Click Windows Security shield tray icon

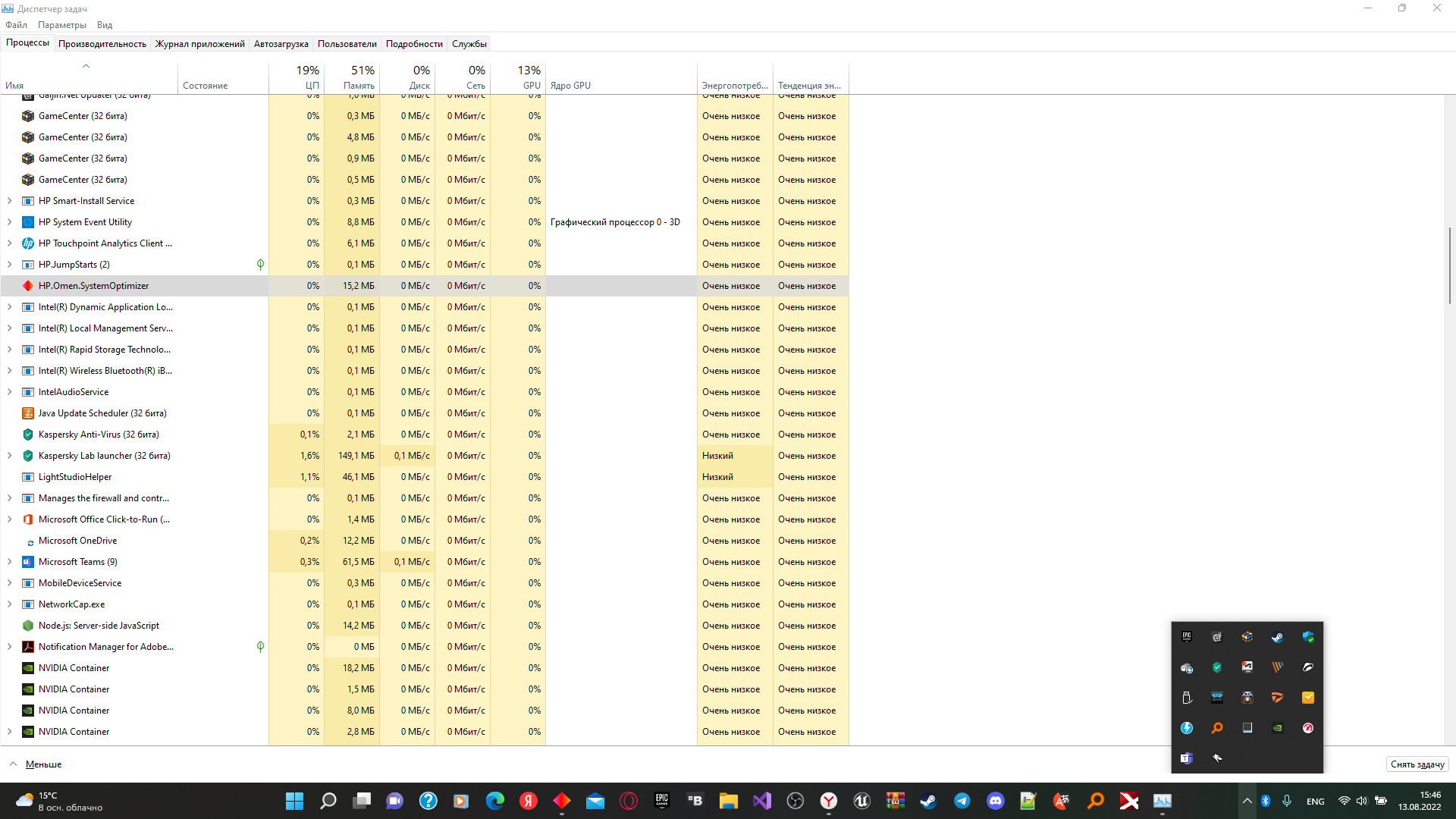[x=1307, y=637]
